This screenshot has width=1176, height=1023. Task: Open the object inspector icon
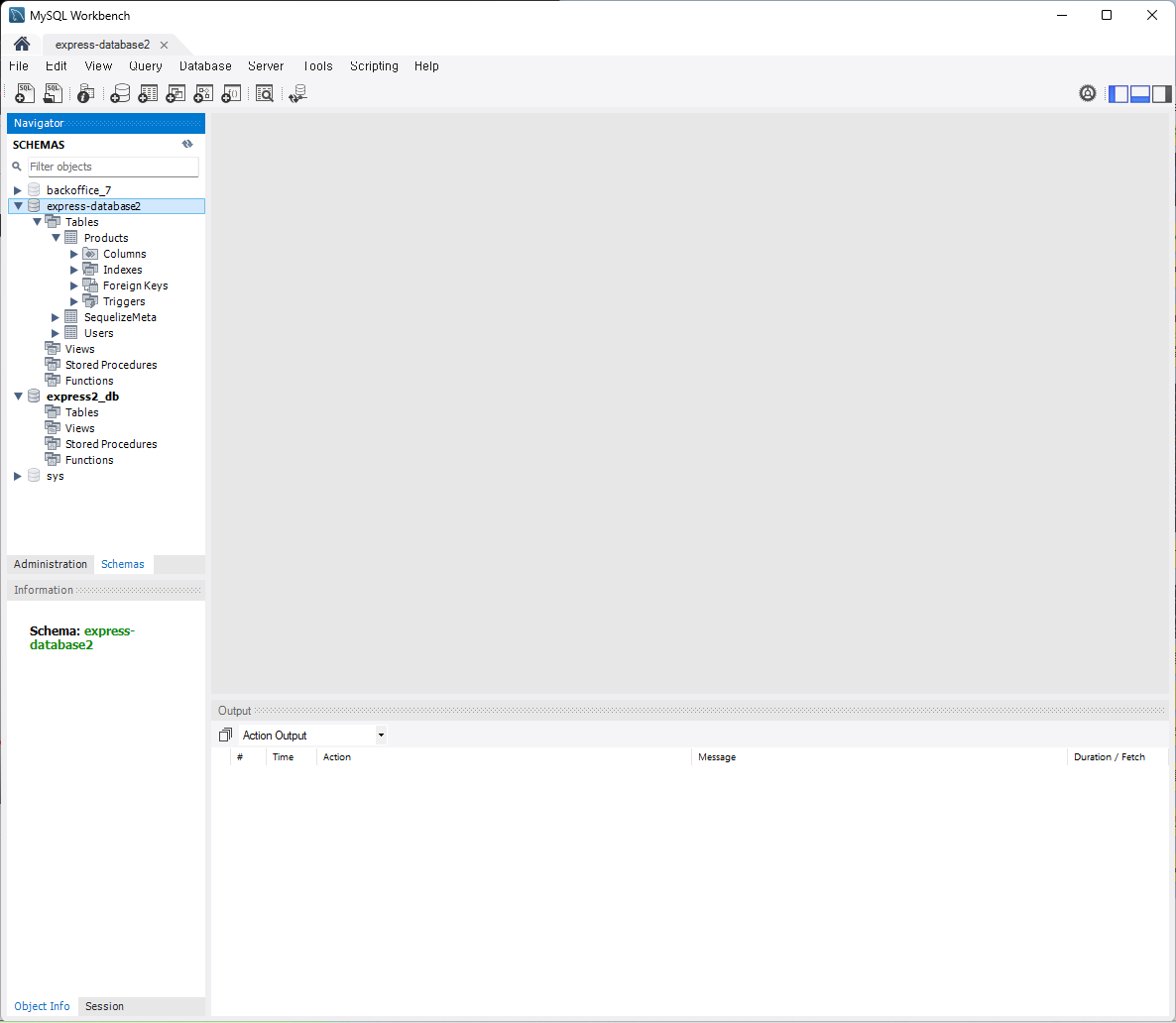click(85, 93)
